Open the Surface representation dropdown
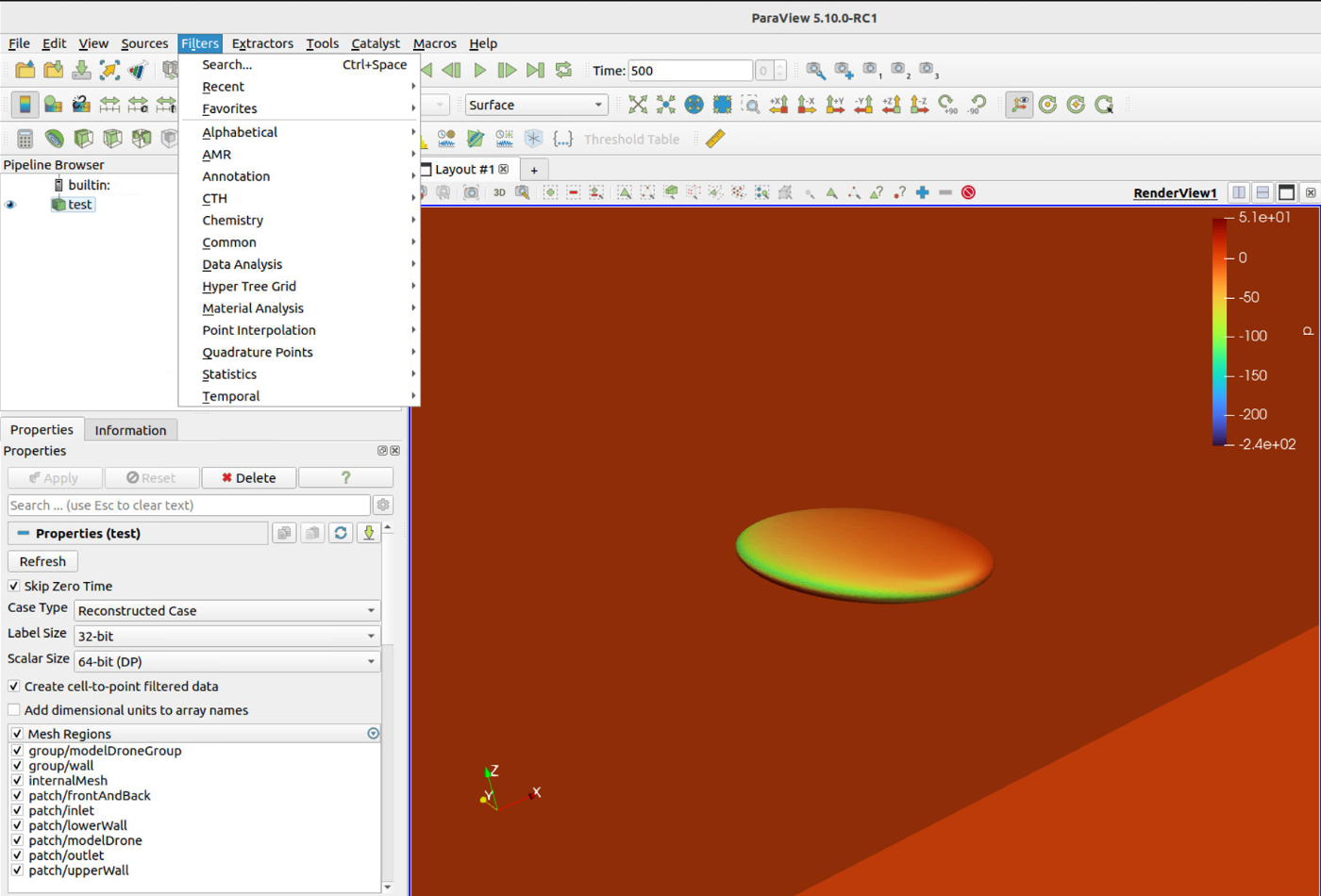 [535, 105]
